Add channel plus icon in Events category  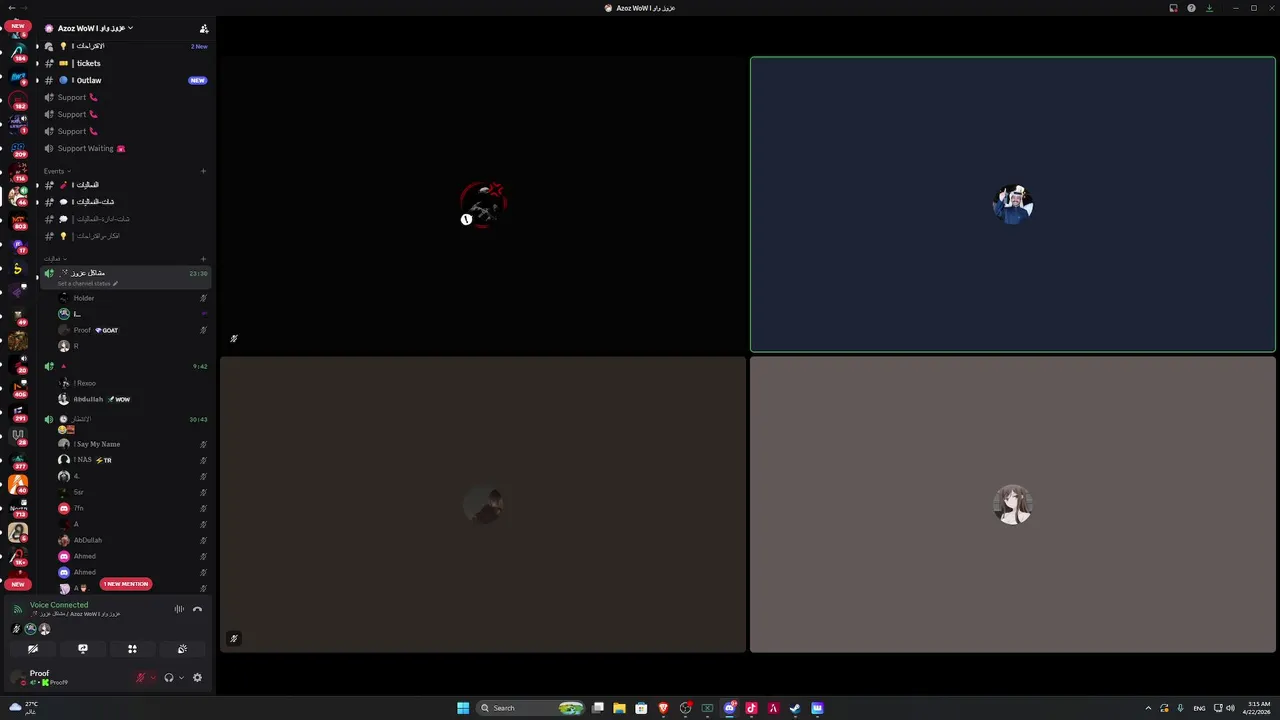(203, 171)
